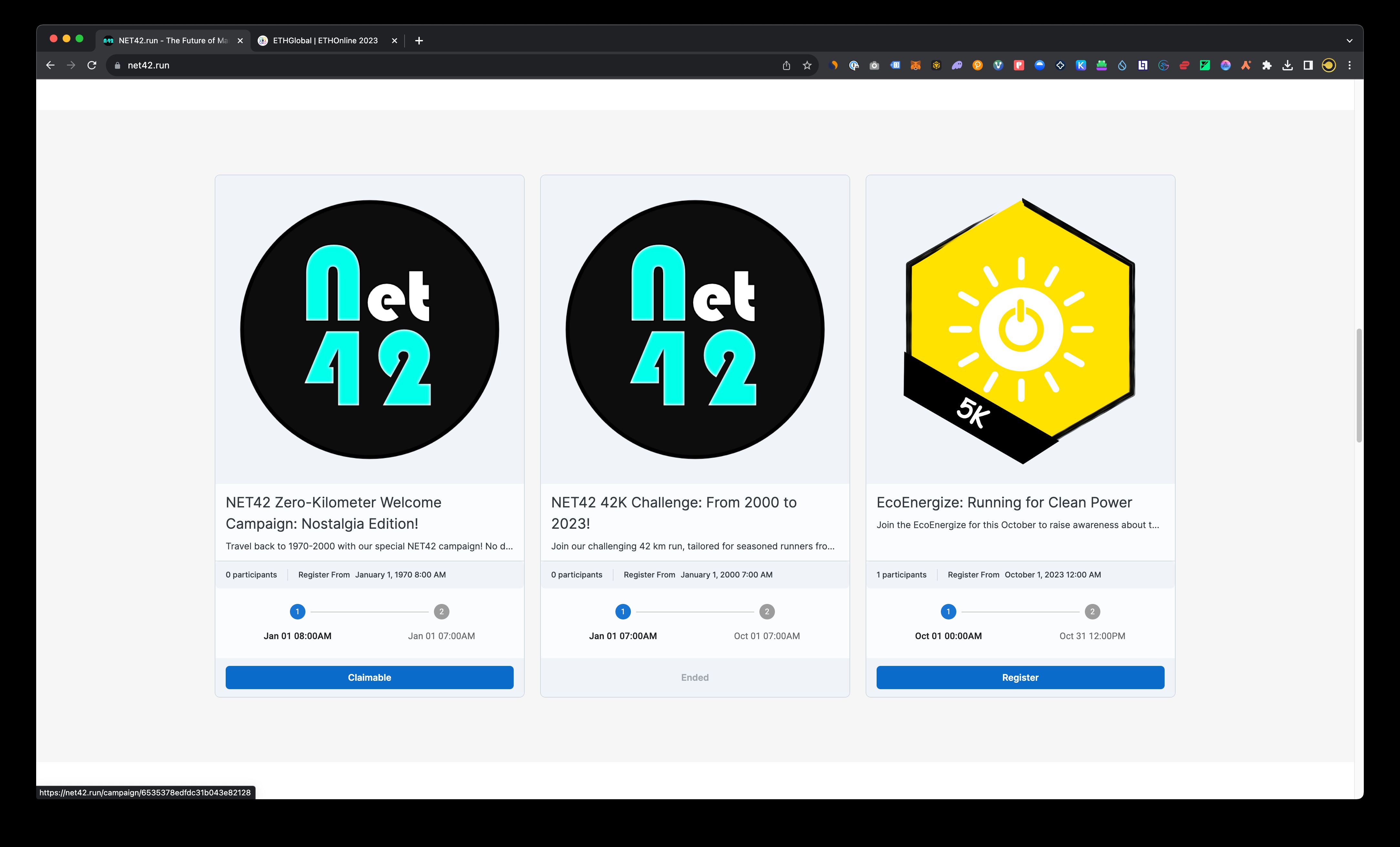This screenshot has width=1400, height=847.
Task: Click the EcoEnergize 5K yellow hexagon badge
Action: (1020, 331)
